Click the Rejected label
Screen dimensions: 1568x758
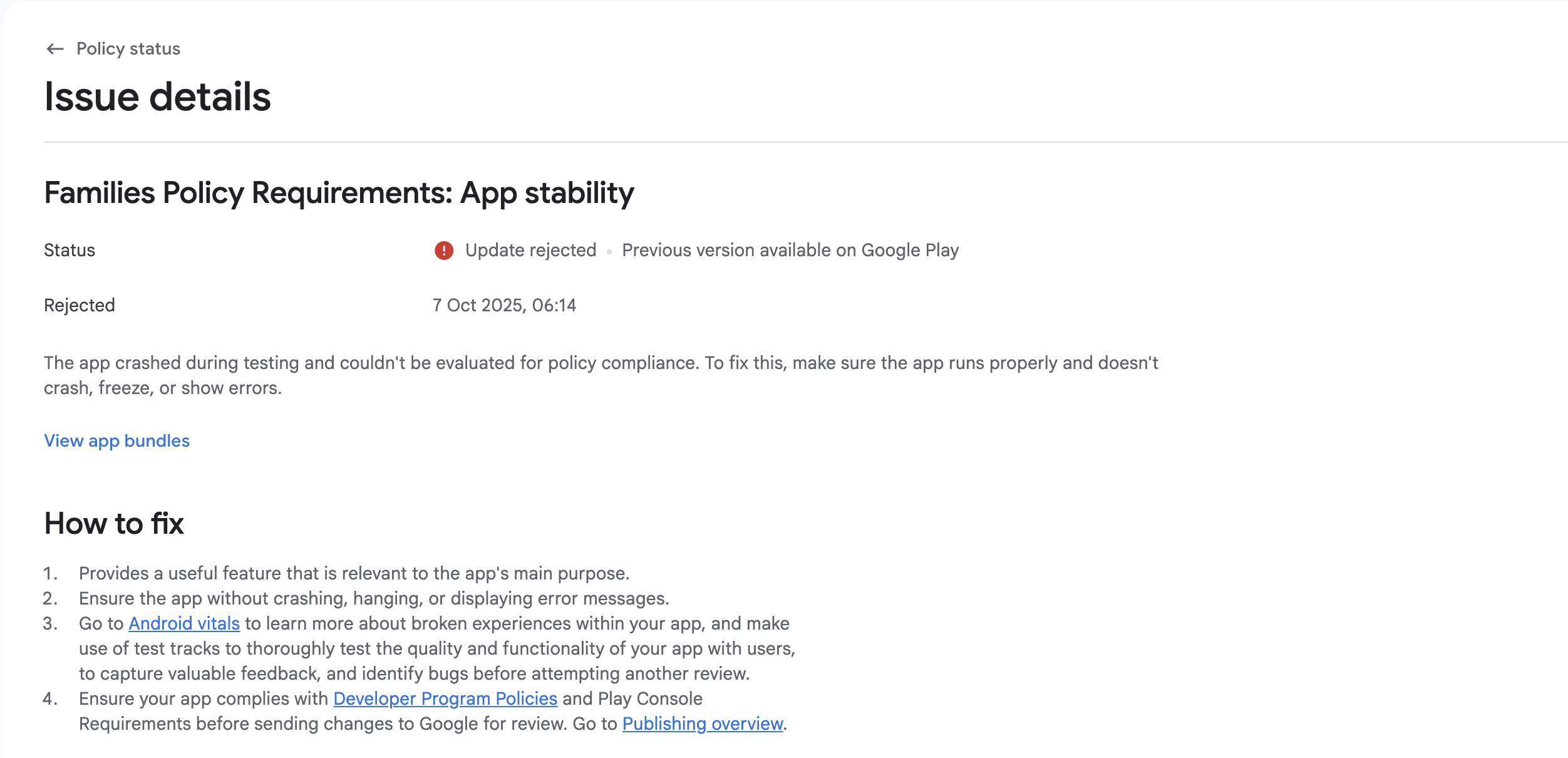(80, 306)
